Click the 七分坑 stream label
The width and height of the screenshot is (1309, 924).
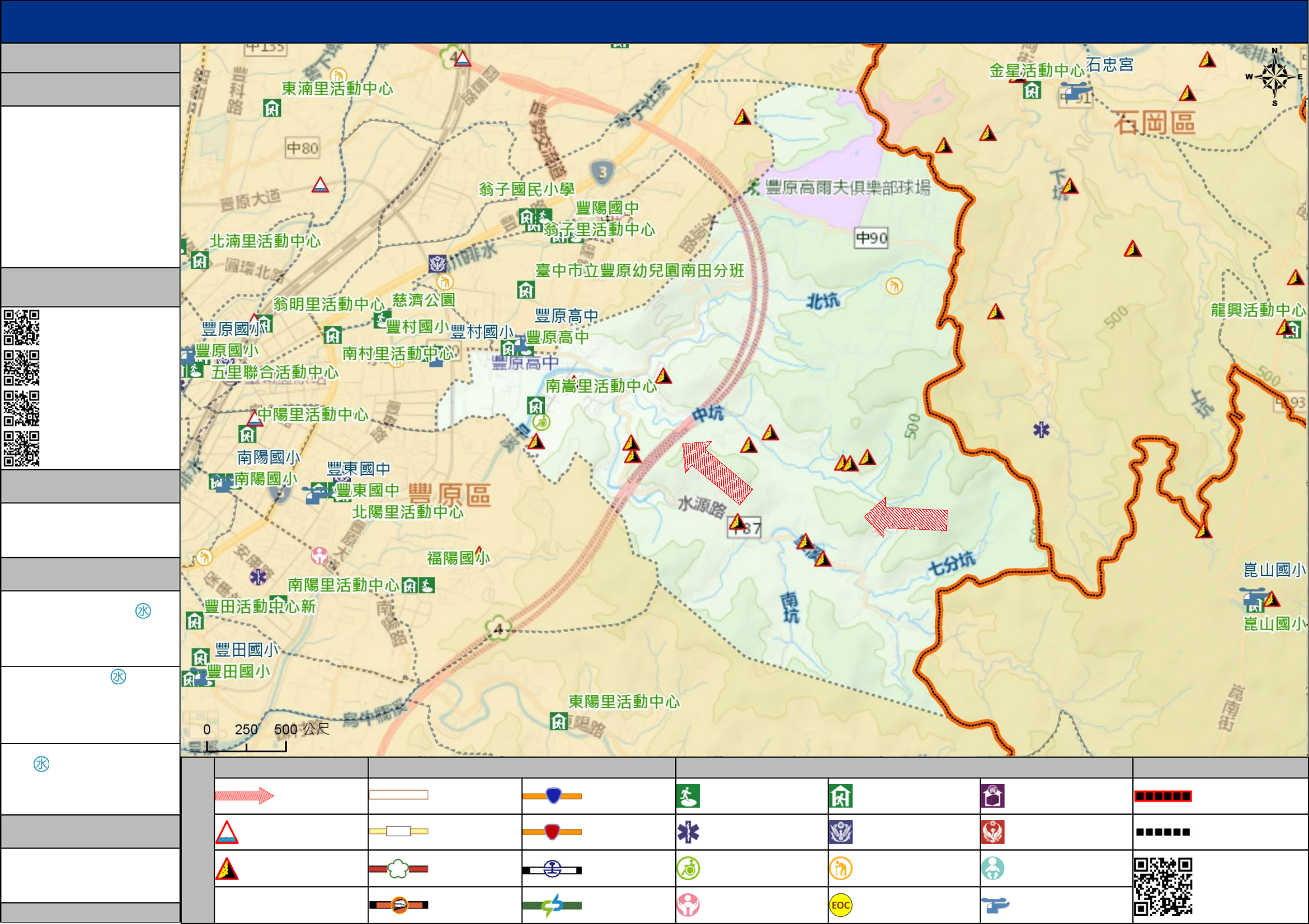[951, 565]
